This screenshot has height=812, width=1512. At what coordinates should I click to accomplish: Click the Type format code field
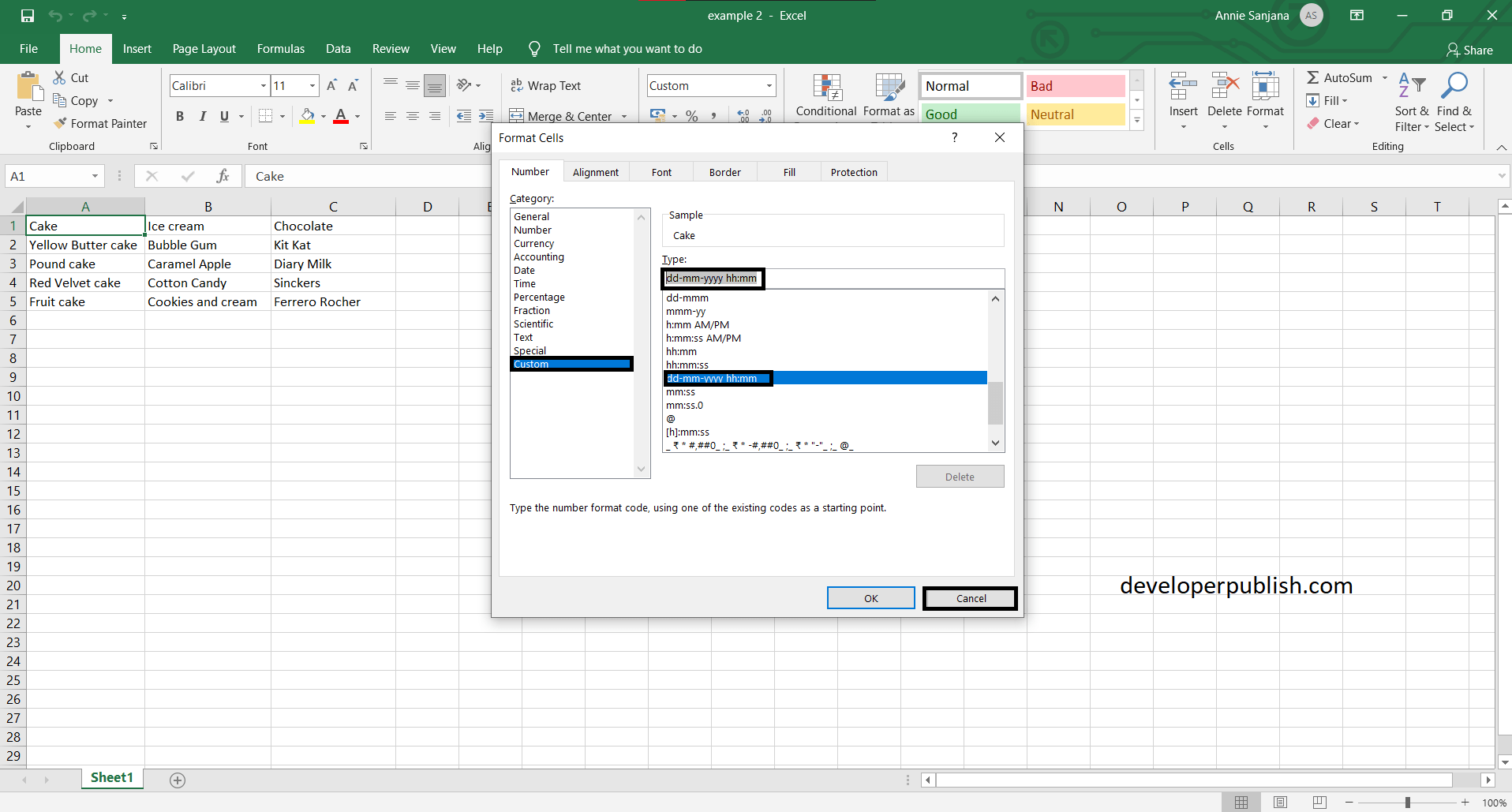coord(833,279)
